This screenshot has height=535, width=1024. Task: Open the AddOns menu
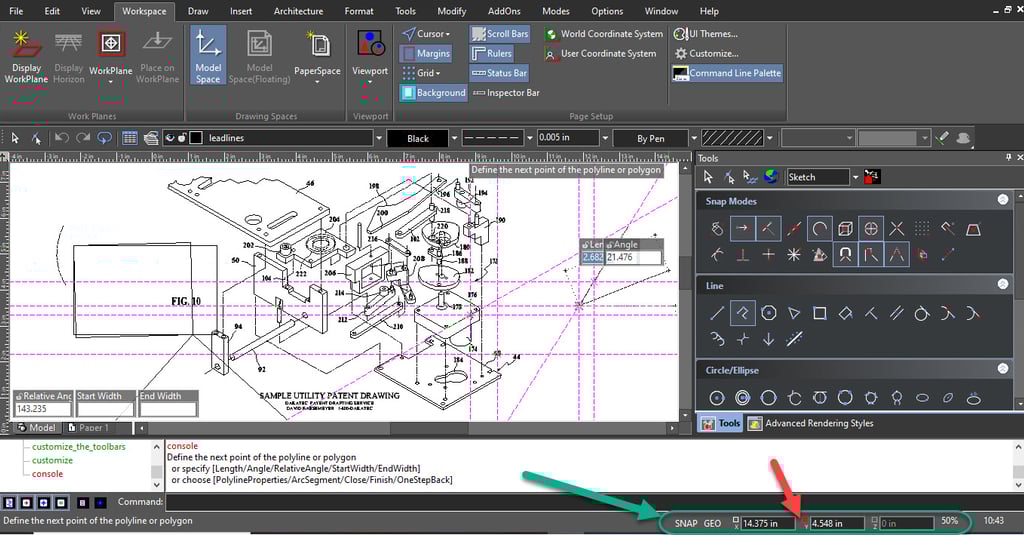coord(504,11)
